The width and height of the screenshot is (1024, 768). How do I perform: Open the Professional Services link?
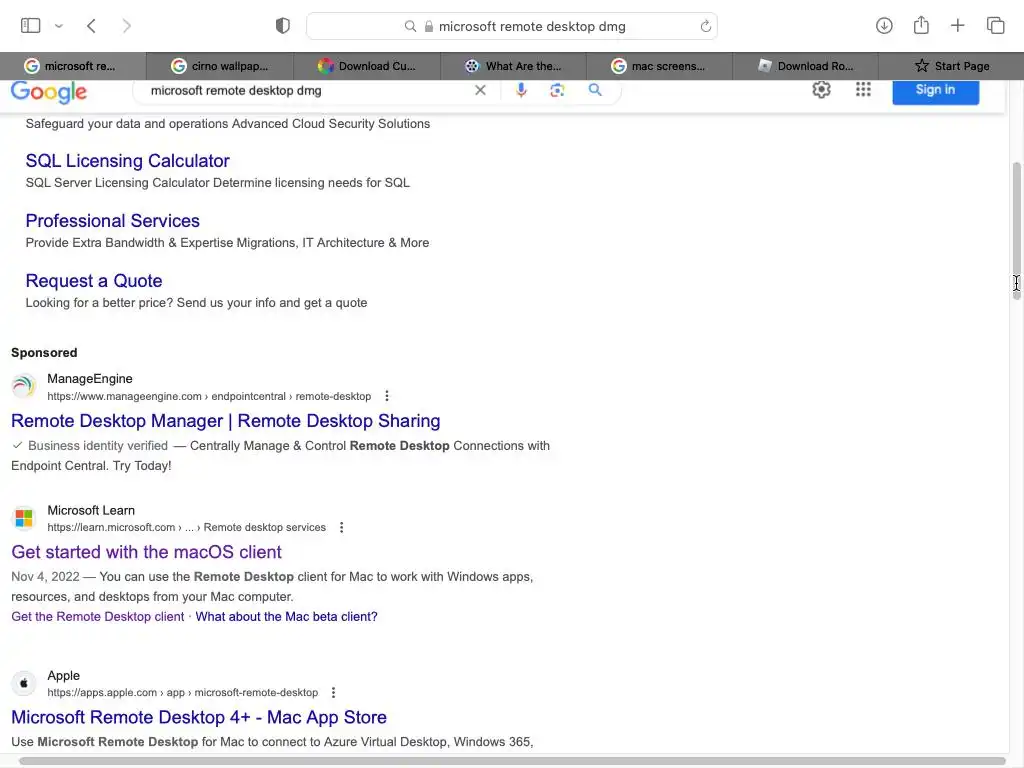112,221
